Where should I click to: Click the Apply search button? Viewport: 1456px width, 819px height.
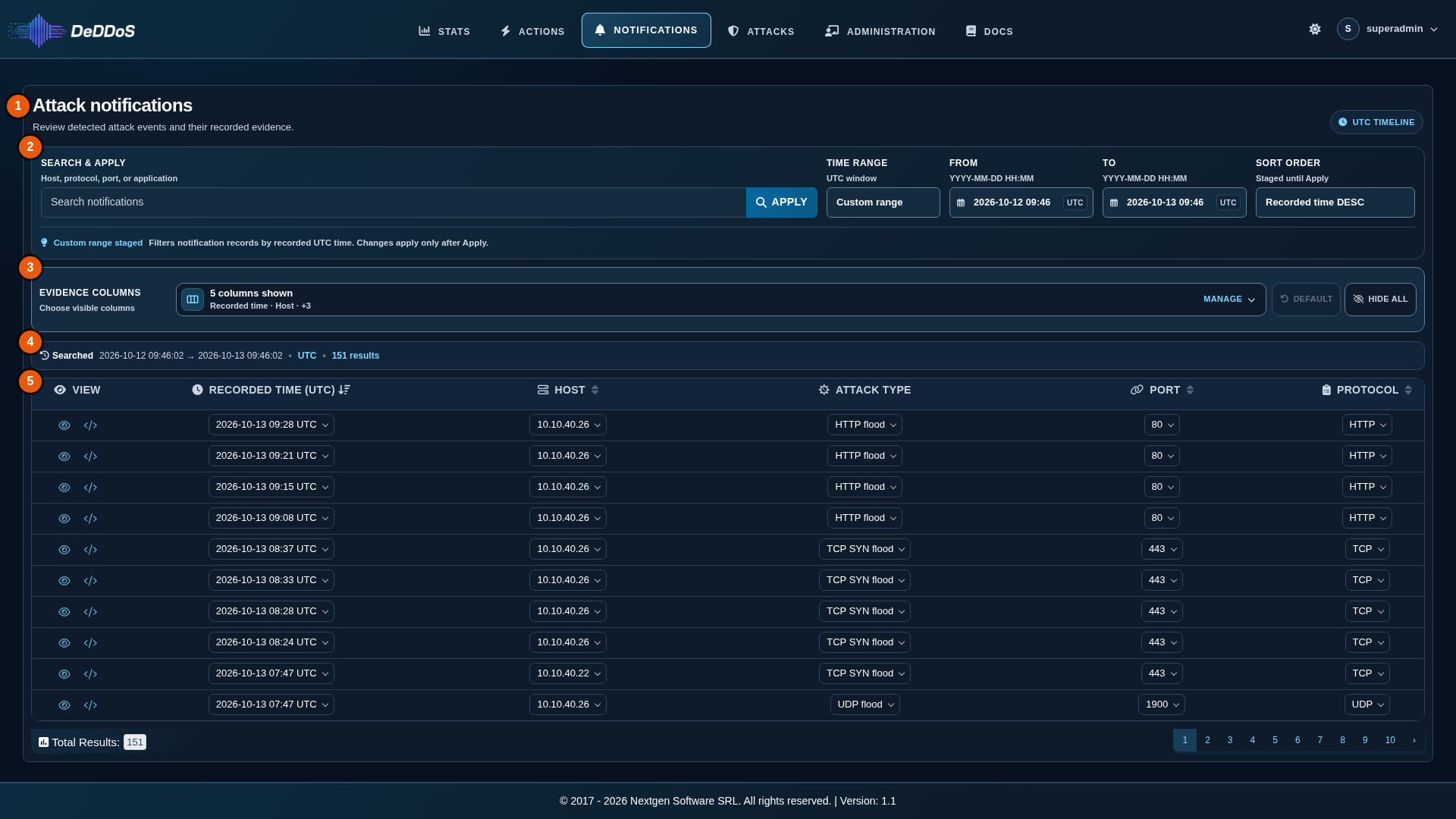click(x=782, y=202)
